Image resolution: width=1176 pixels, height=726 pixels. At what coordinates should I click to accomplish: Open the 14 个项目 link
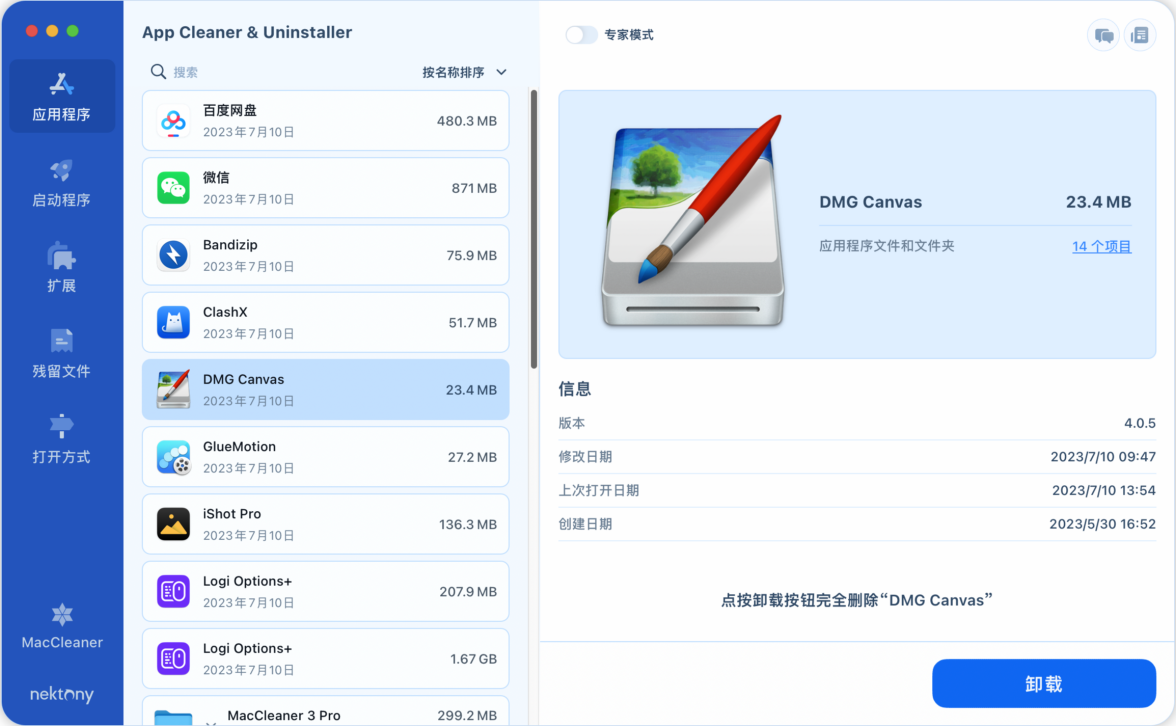click(x=1102, y=246)
